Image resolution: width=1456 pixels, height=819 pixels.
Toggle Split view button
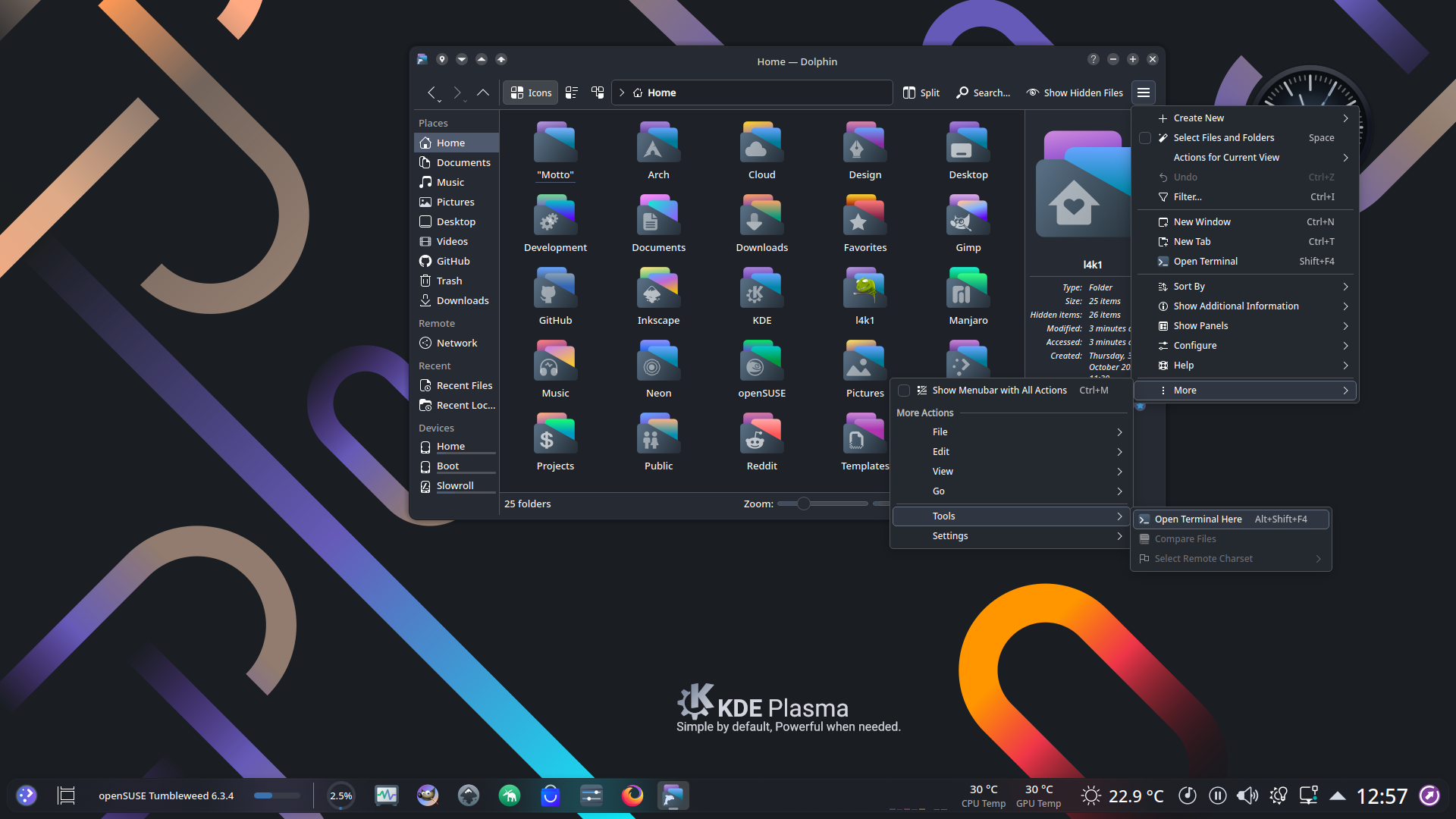pyautogui.click(x=921, y=93)
